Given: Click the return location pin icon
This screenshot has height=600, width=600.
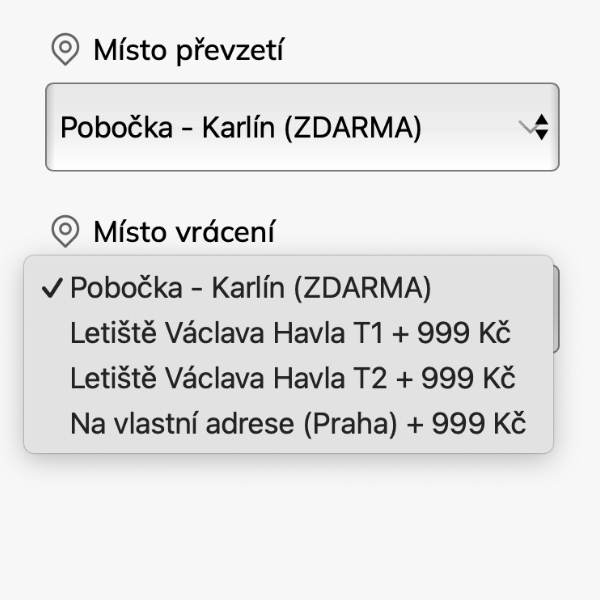Looking at the screenshot, I should [x=65, y=231].
